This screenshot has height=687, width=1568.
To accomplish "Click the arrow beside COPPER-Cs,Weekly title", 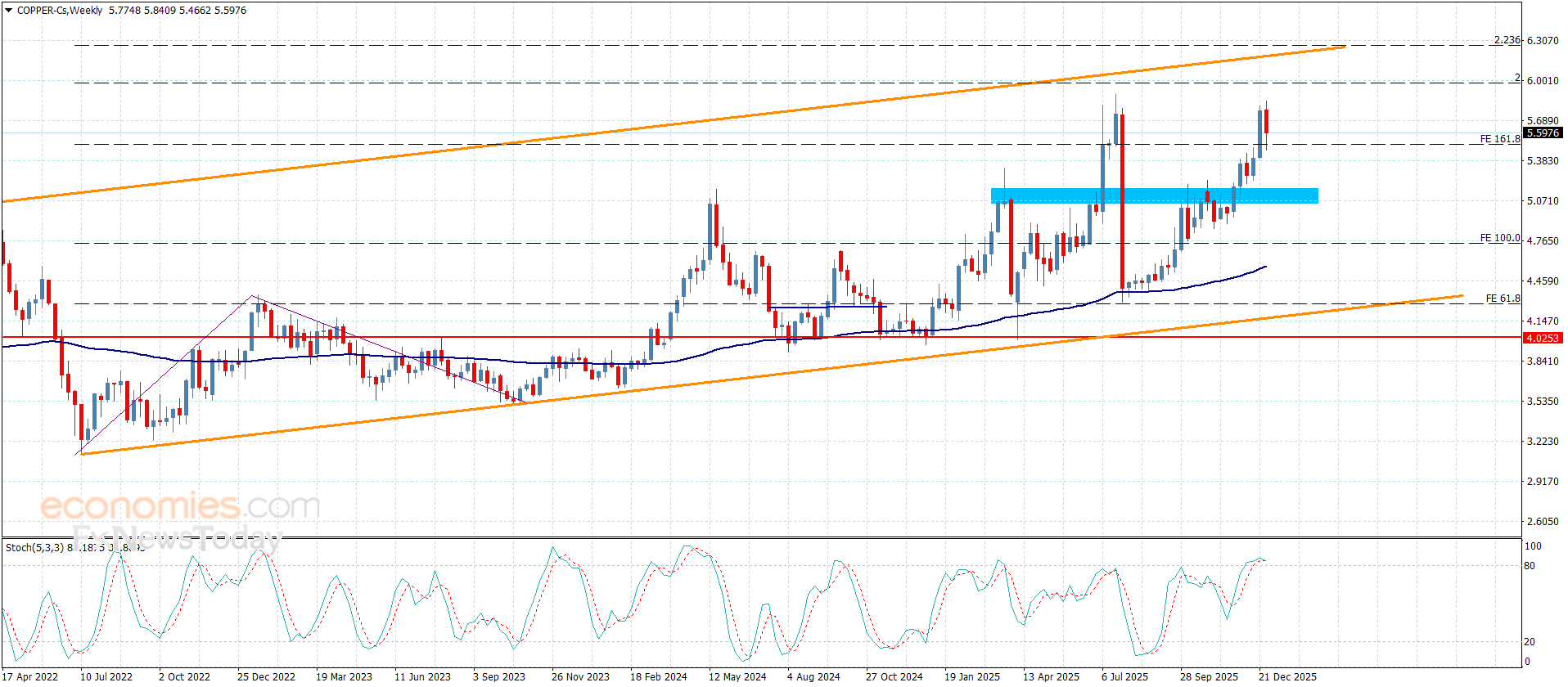I will 9,11.
